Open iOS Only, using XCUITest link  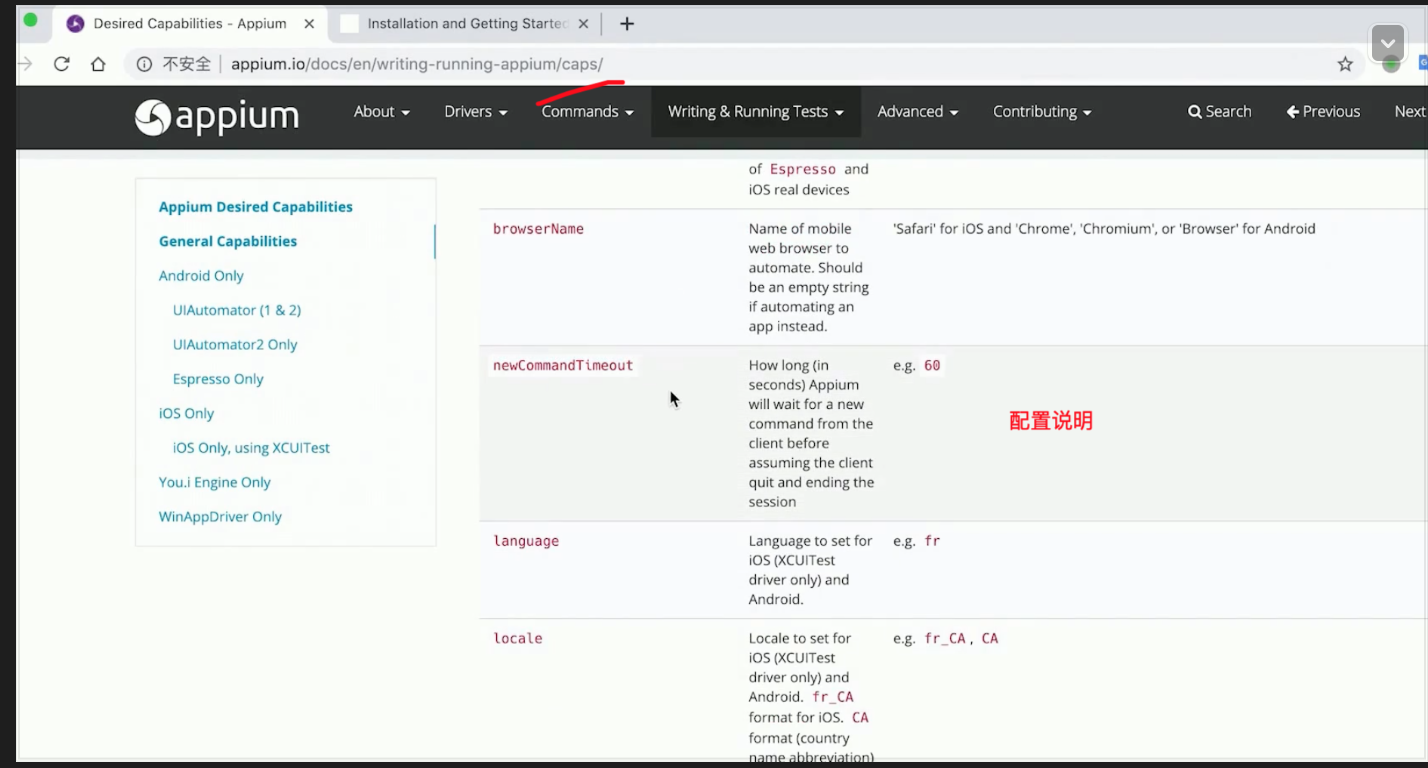click(251, 448)
